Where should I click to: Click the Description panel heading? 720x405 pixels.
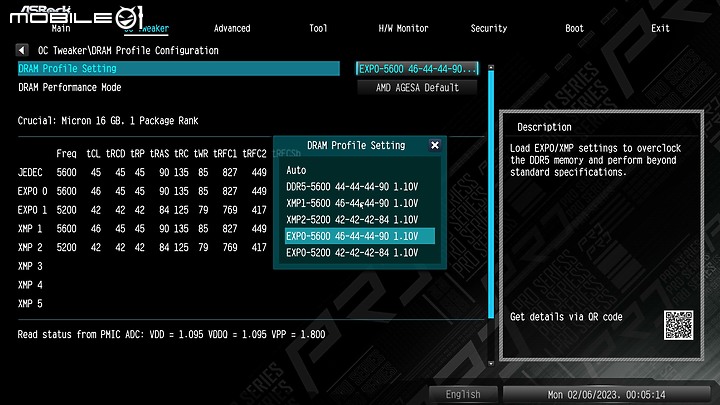pos(544,127)
